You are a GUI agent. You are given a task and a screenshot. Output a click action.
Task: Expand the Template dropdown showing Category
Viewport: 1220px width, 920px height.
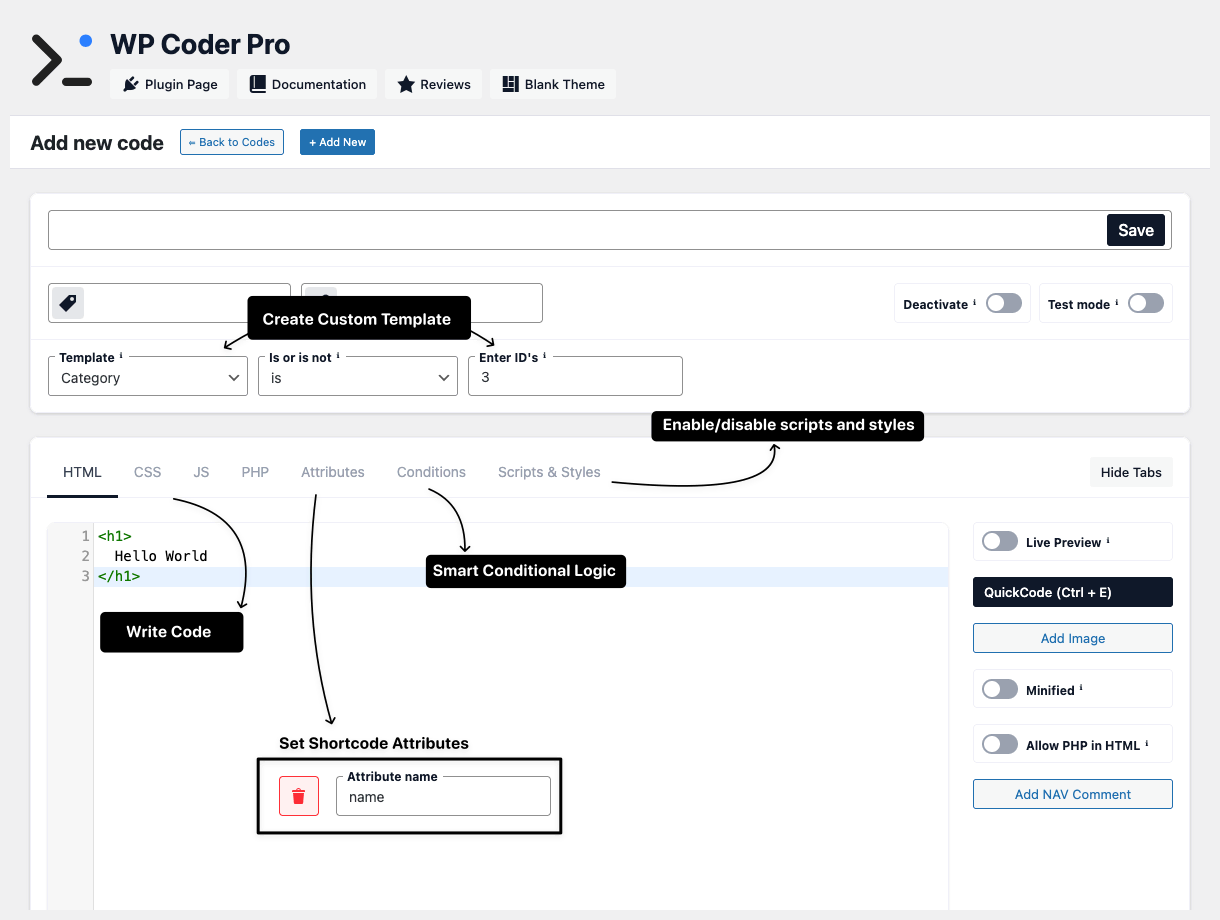(x=148, y=377)
